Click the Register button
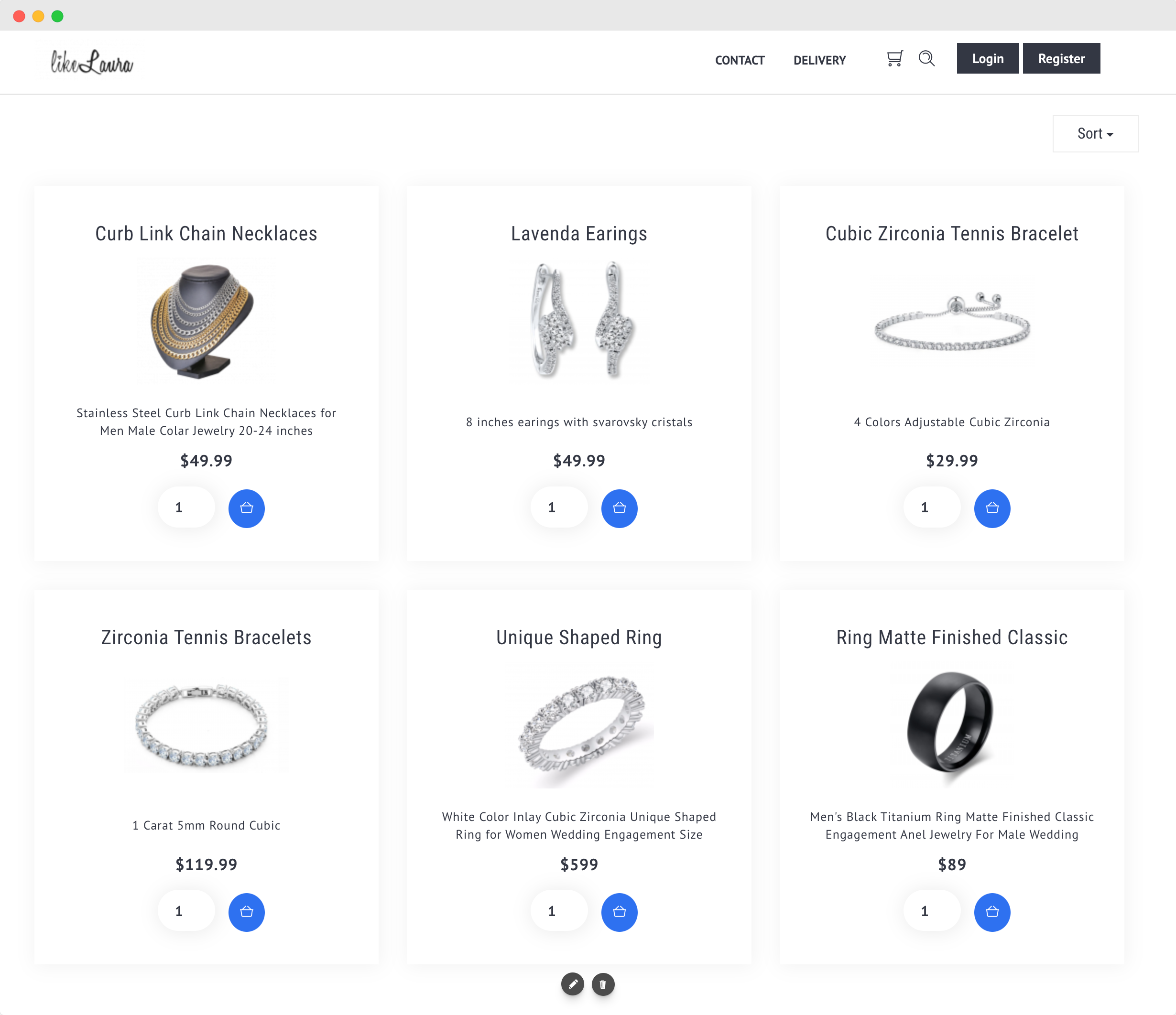Image resolution: width=1176 pixels, height=1015 pixels. point(1061,58)
